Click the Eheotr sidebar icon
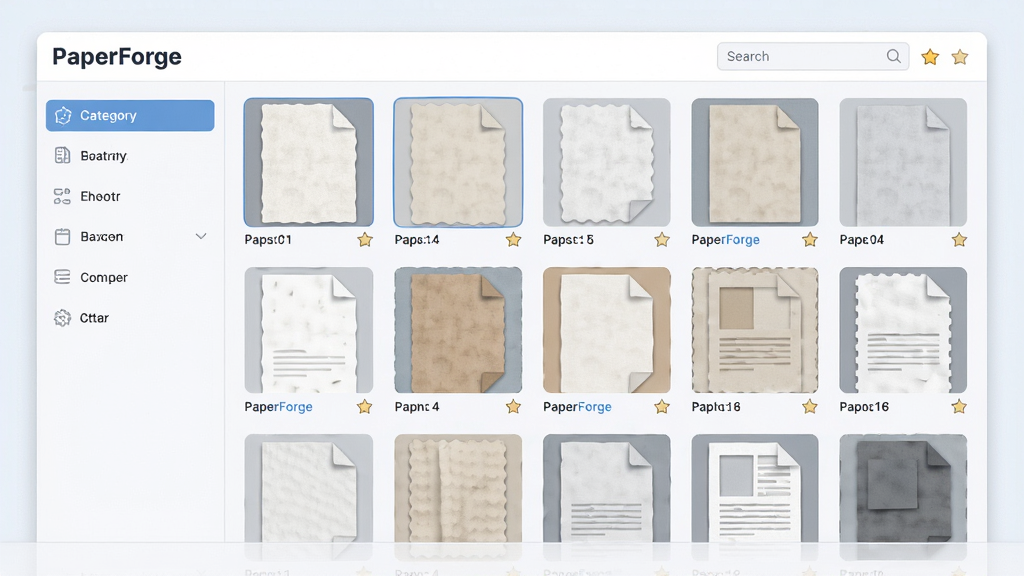1024x576 pixels. [x=62, y=196]
